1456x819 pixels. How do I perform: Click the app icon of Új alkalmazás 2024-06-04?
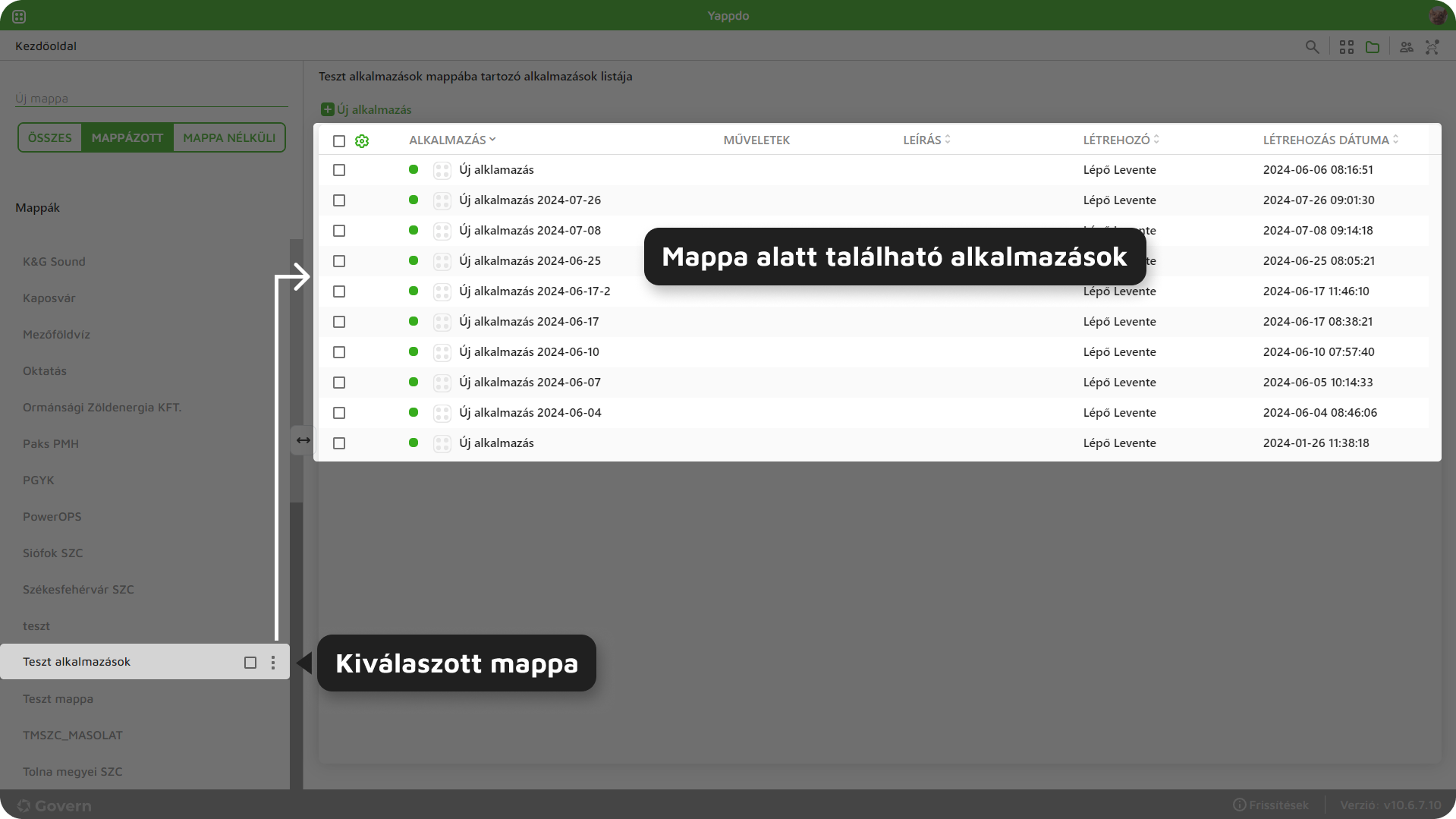pyautogui.click(x=442, y=414)
